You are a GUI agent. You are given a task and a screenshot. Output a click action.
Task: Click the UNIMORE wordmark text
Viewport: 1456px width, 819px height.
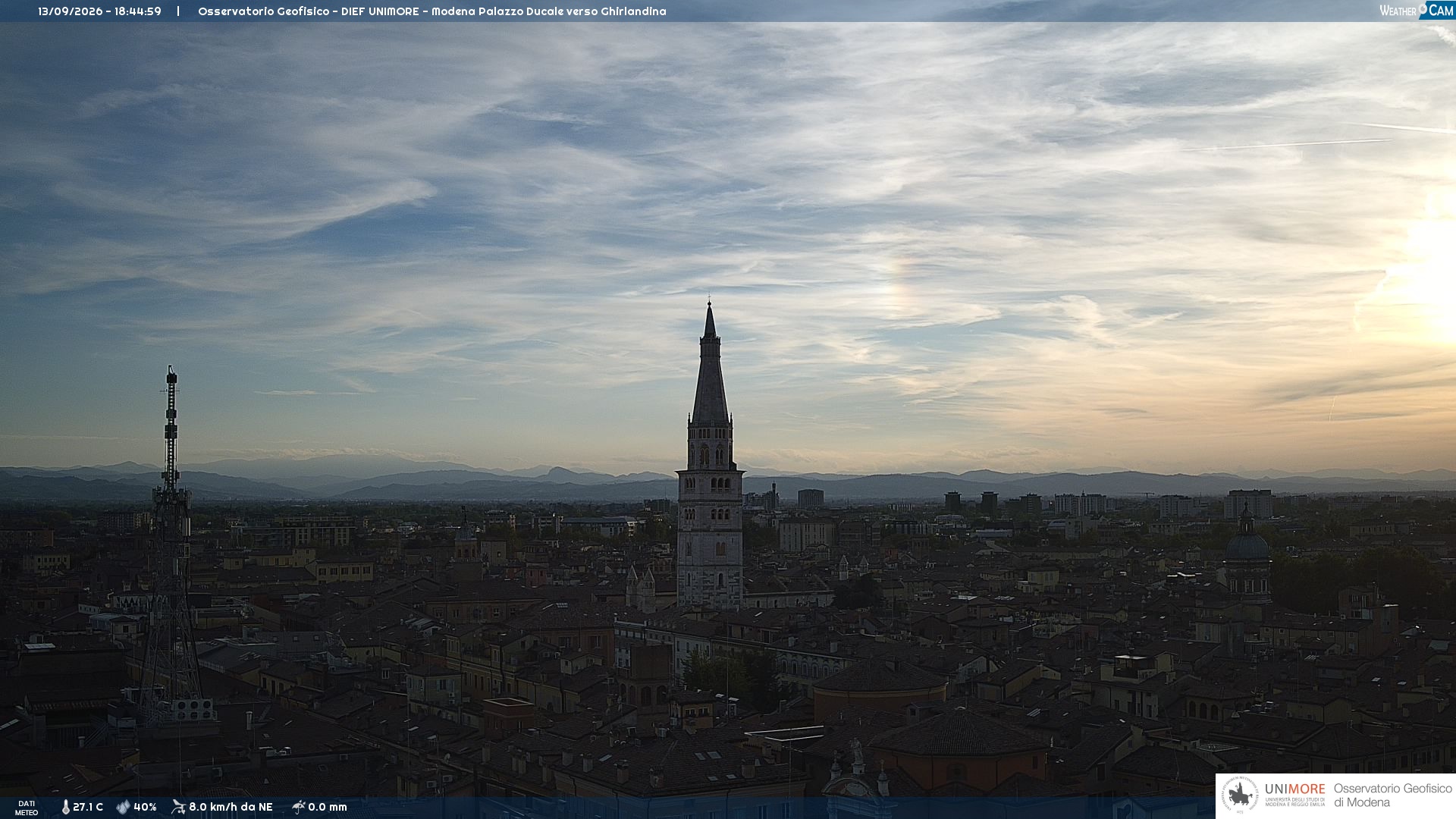pos(1294,789)
